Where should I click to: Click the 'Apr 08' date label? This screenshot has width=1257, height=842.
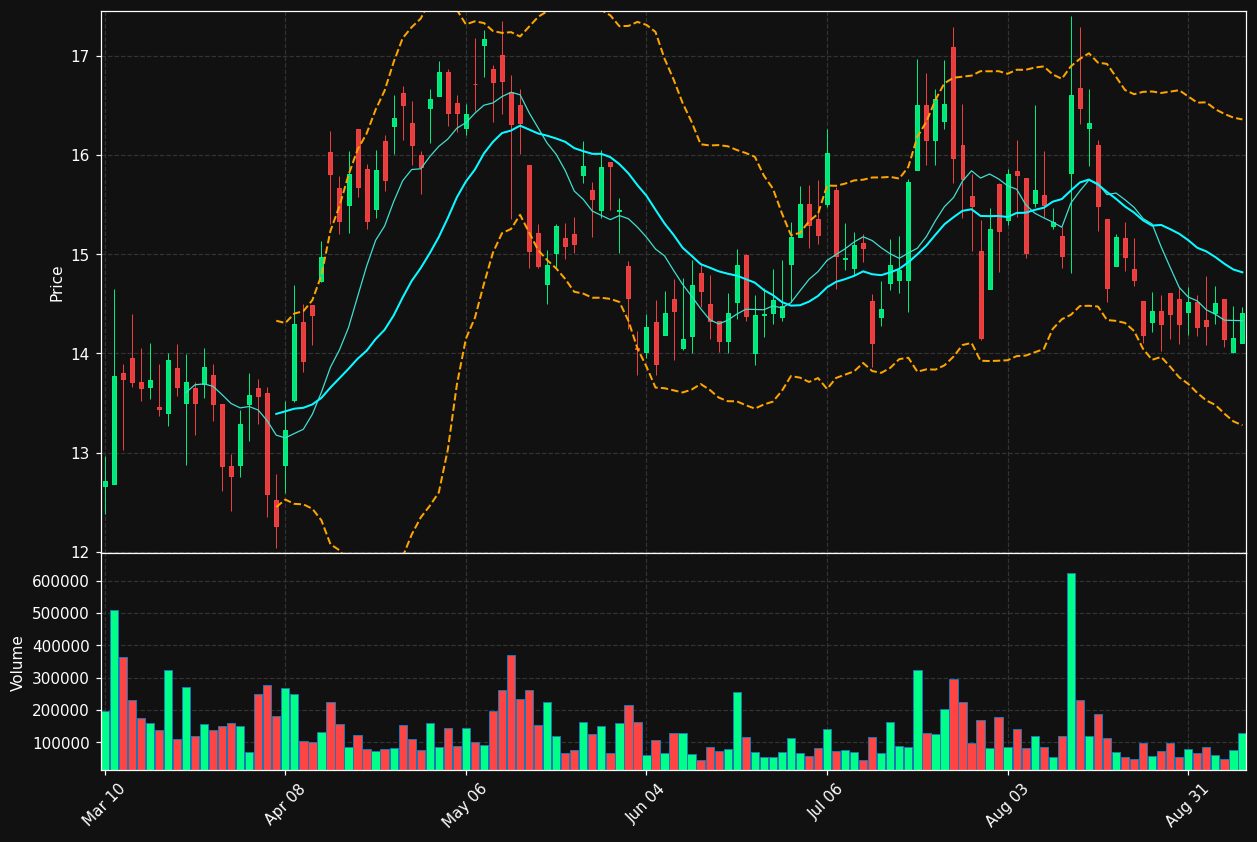click(284, 804)
